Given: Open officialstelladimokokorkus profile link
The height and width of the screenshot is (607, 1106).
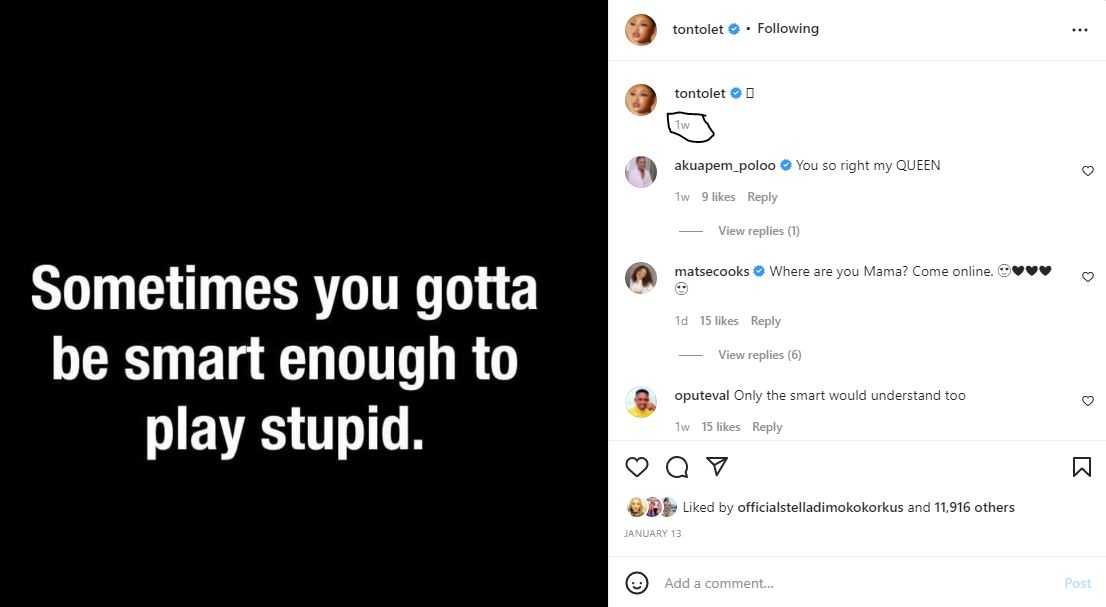Looking at the screenshot, I should [x=820, y=507].
